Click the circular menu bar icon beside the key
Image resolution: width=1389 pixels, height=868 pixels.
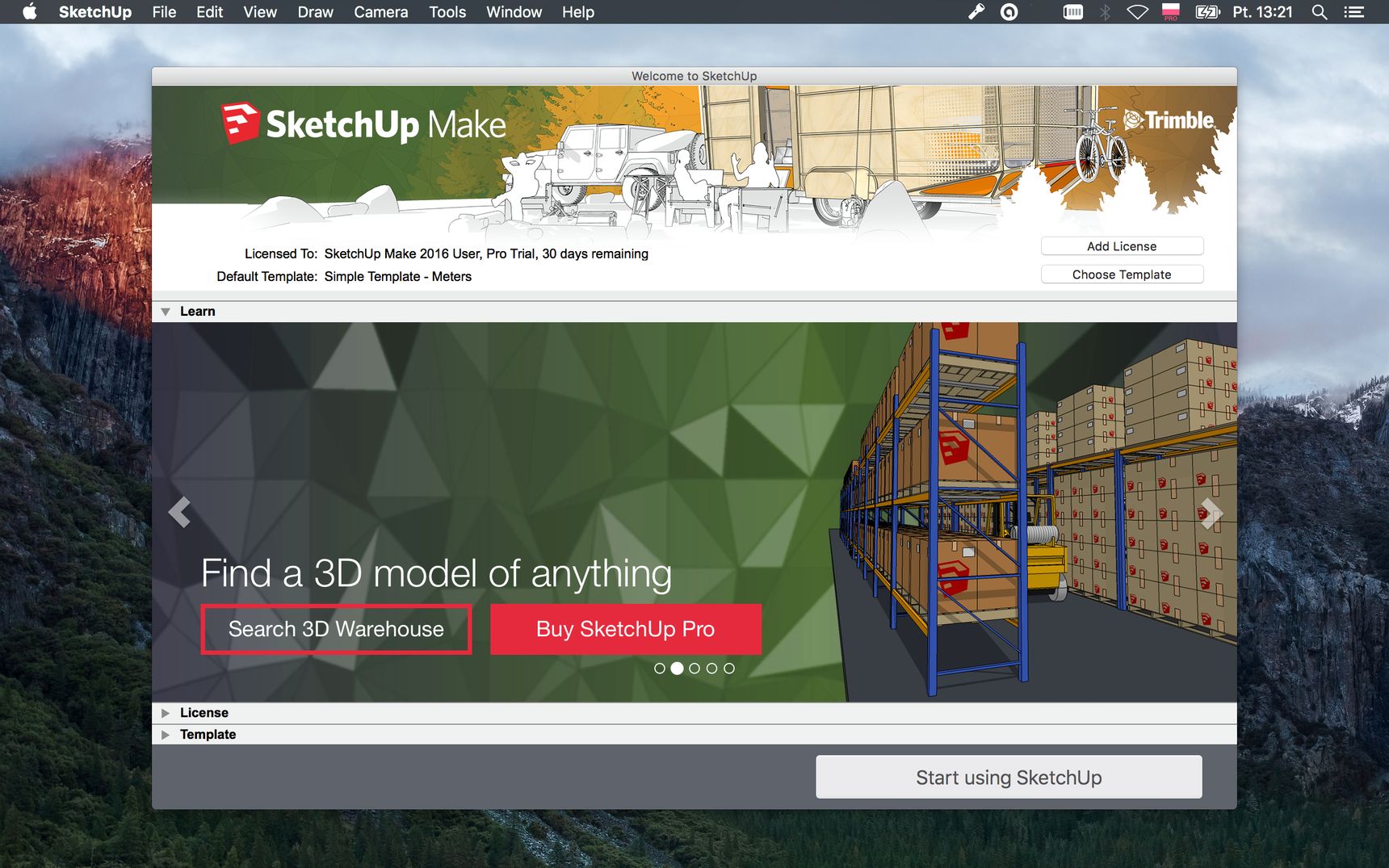click(1009, 12)
